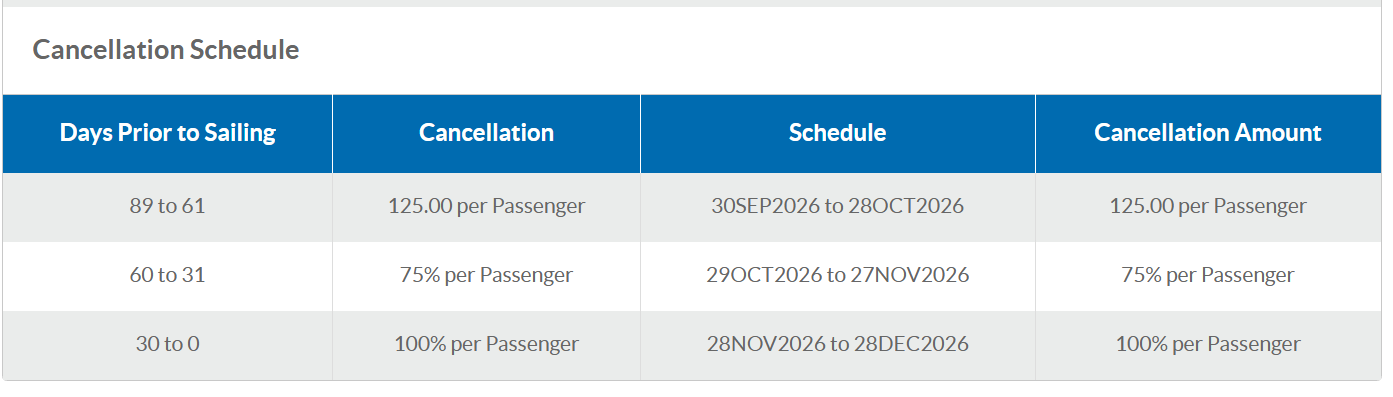Select the 28NOV2026 to 28DEC2026 schedule cell
The height and width of the screenshot is (397, 1393).
838,344
